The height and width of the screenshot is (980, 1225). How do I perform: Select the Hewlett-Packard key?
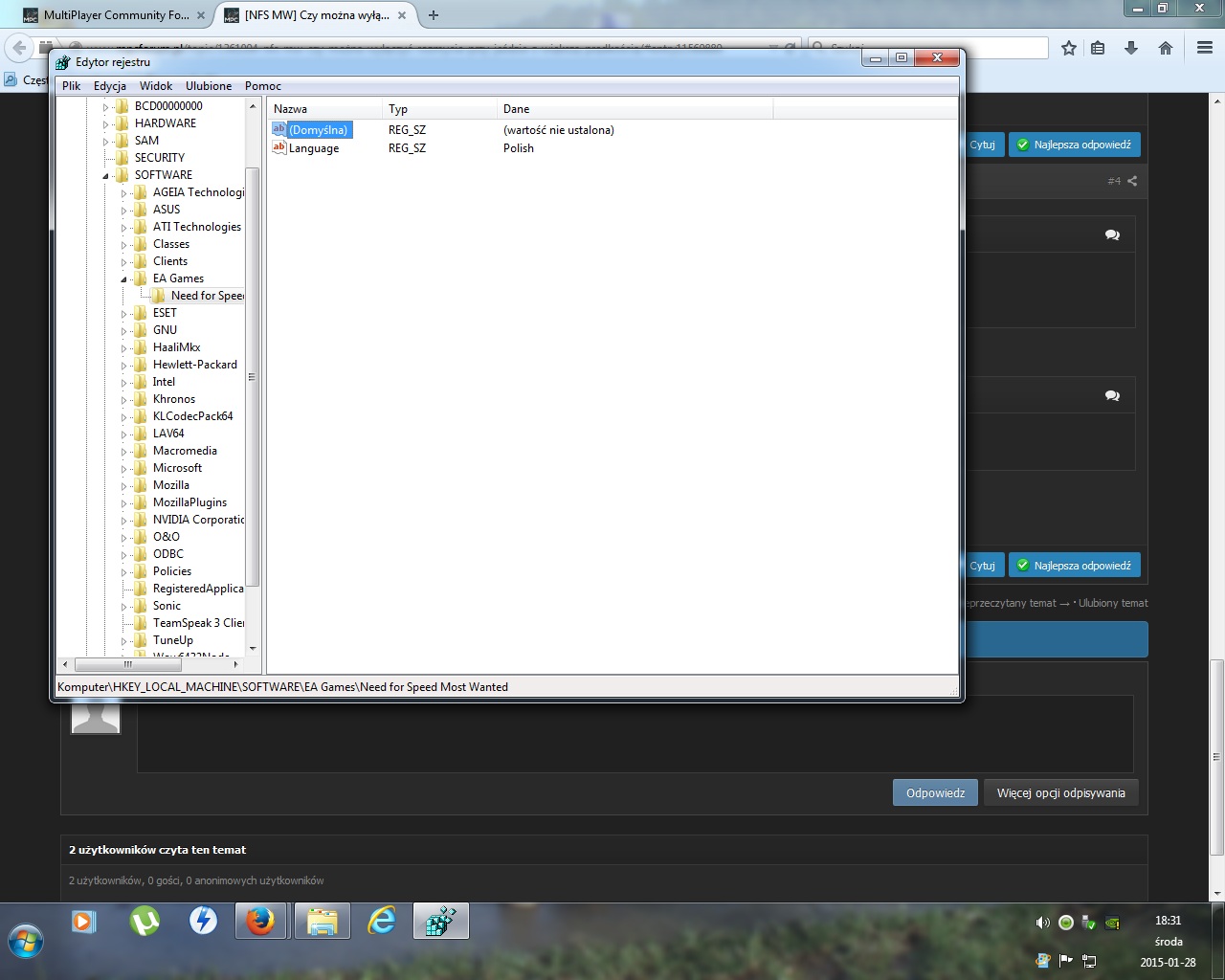pyautogui.click(x=195, y=365)
